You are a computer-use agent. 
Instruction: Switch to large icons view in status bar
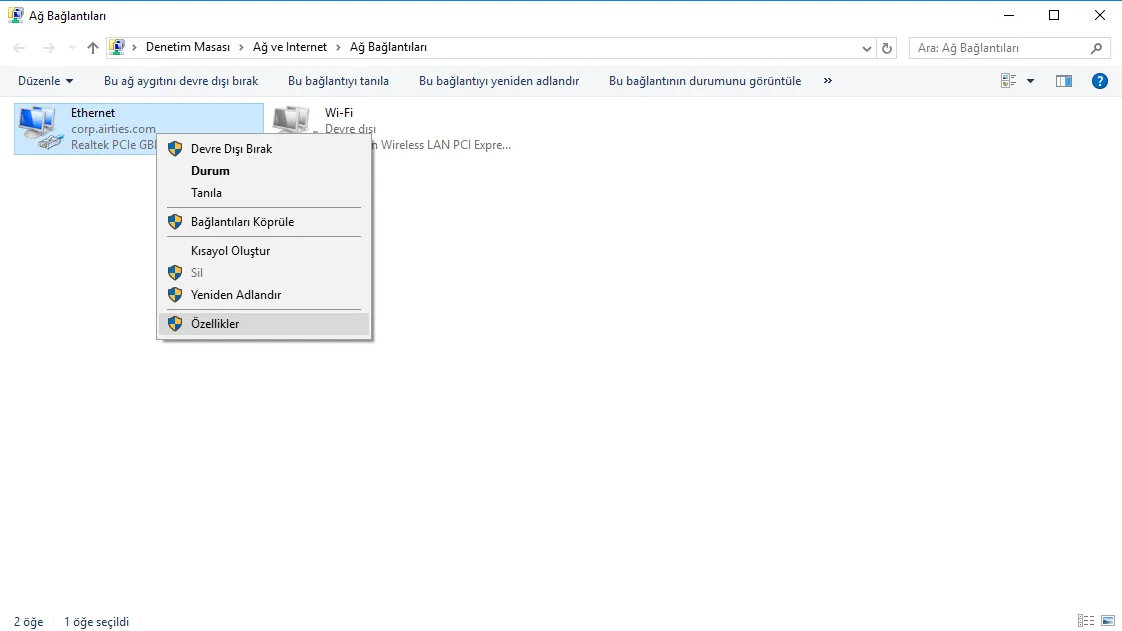(1107, 621)
